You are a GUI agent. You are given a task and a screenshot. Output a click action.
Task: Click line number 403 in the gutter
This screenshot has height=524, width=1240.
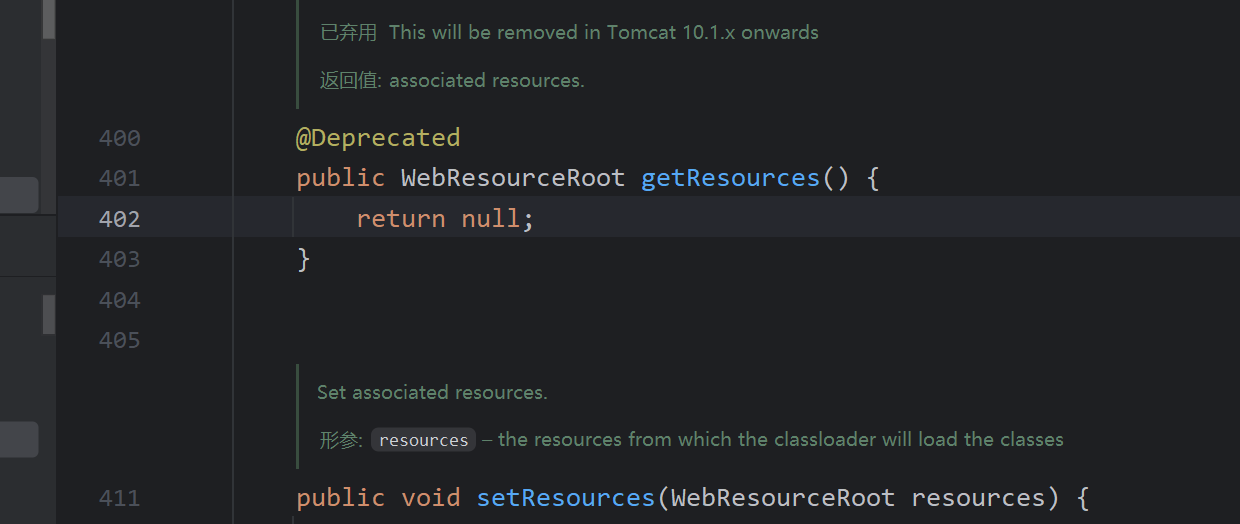[119, 260]
